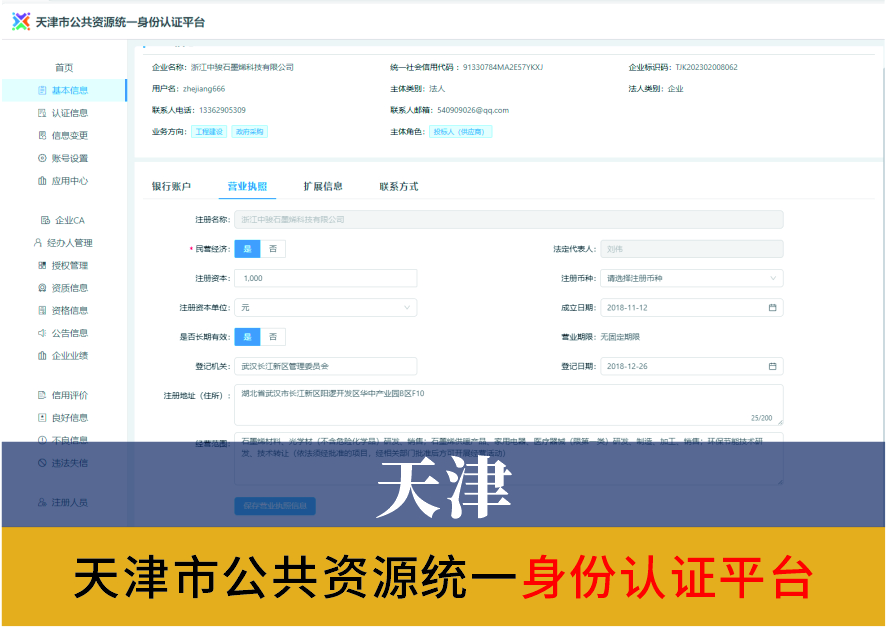Click the 无固定期限 business term text
The image size is (886, 627).
(620, 337)
